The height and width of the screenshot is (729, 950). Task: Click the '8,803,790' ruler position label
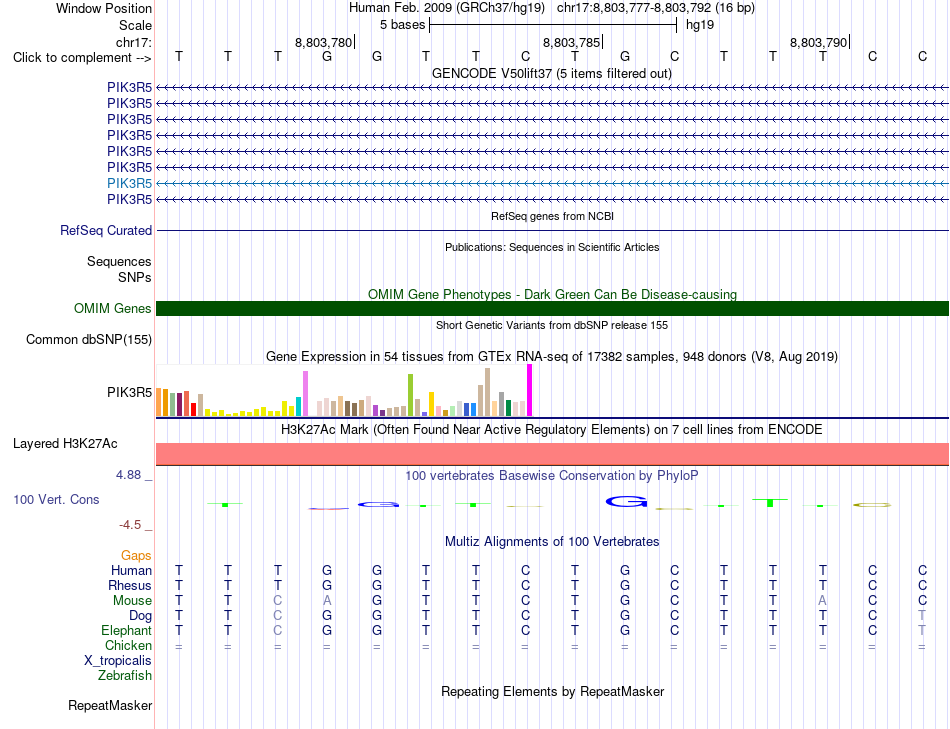pyautogui.click(x=819, y=42)
